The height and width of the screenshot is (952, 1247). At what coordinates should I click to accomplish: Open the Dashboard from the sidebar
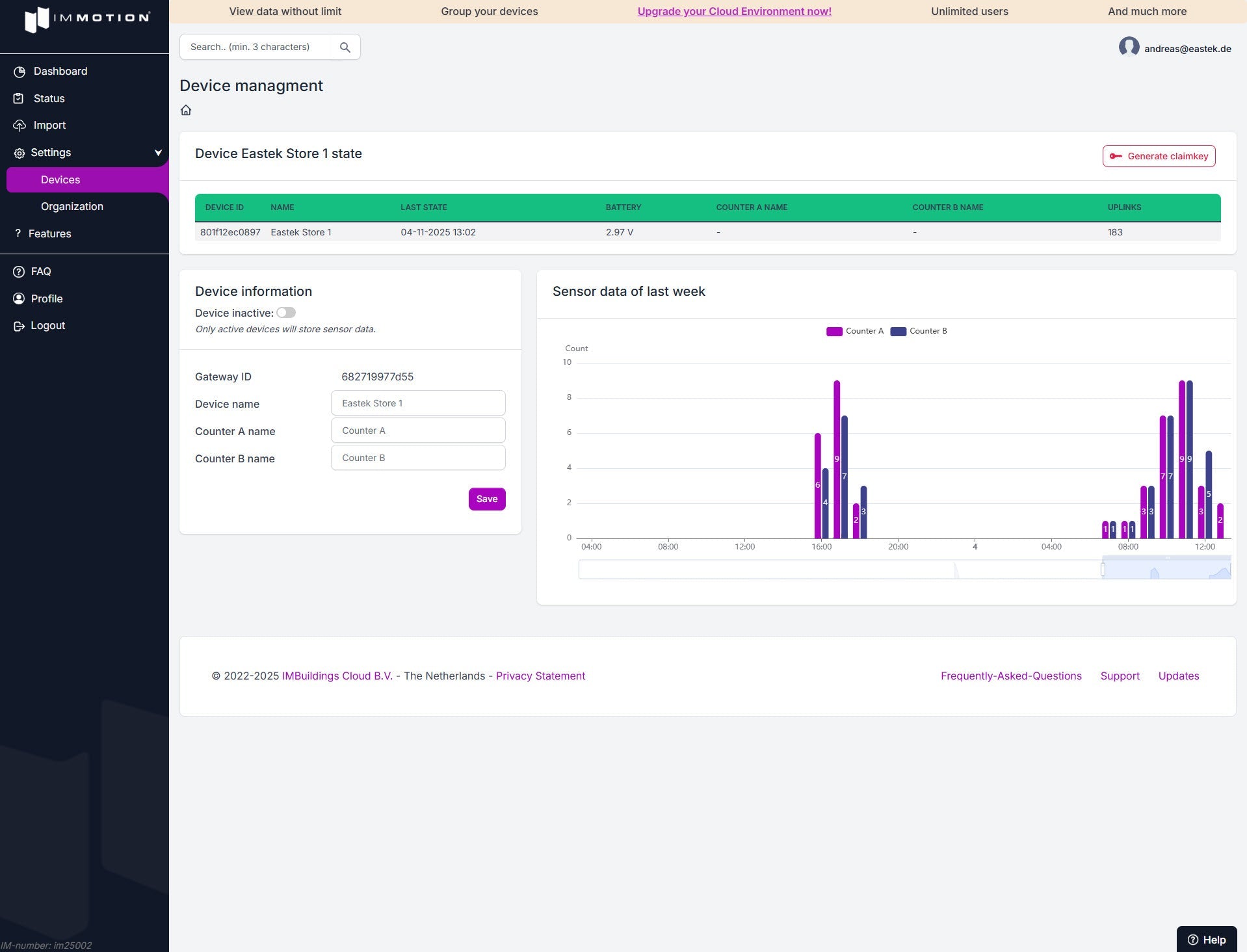click(x=60, y=71)
